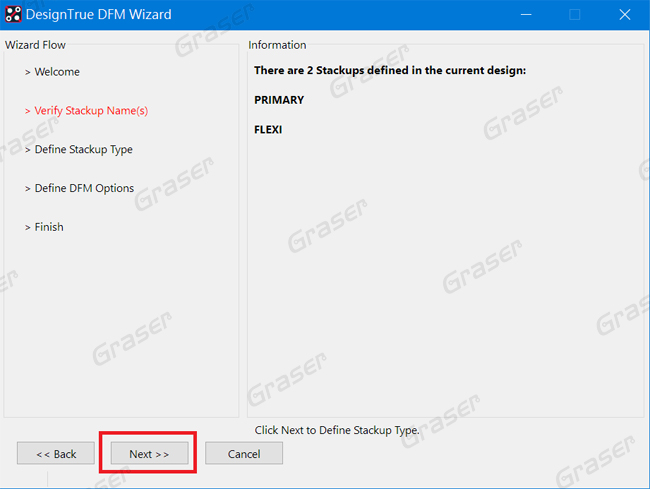
Task: Click the Next >> button
Action: pyautogui.click(x=149, y=453)
